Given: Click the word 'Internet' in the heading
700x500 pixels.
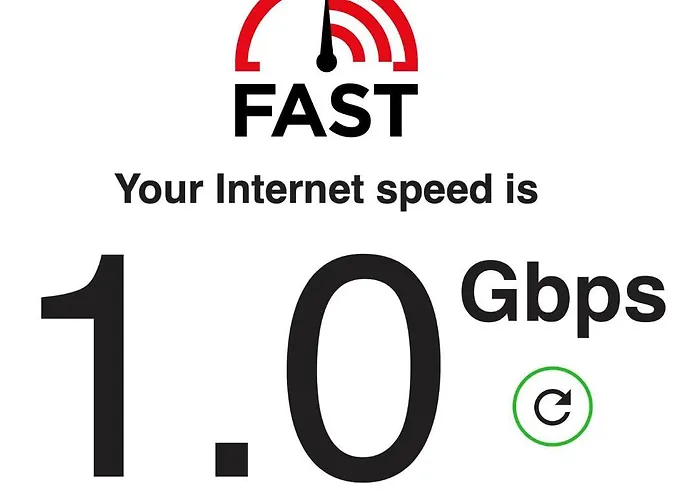Looking at the screenshot, I should 290,188.
